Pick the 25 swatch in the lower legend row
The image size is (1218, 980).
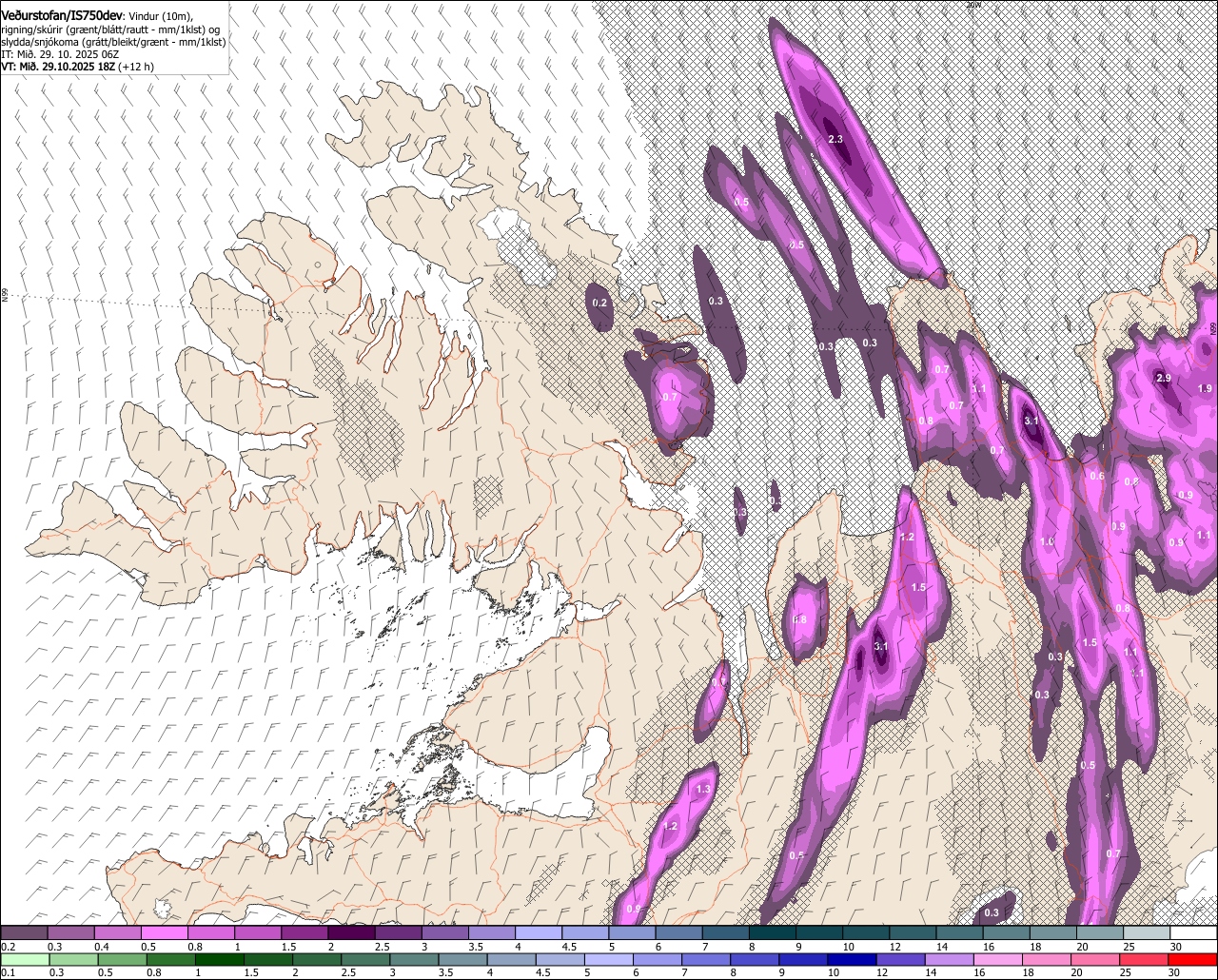(x=1148, y=959)
